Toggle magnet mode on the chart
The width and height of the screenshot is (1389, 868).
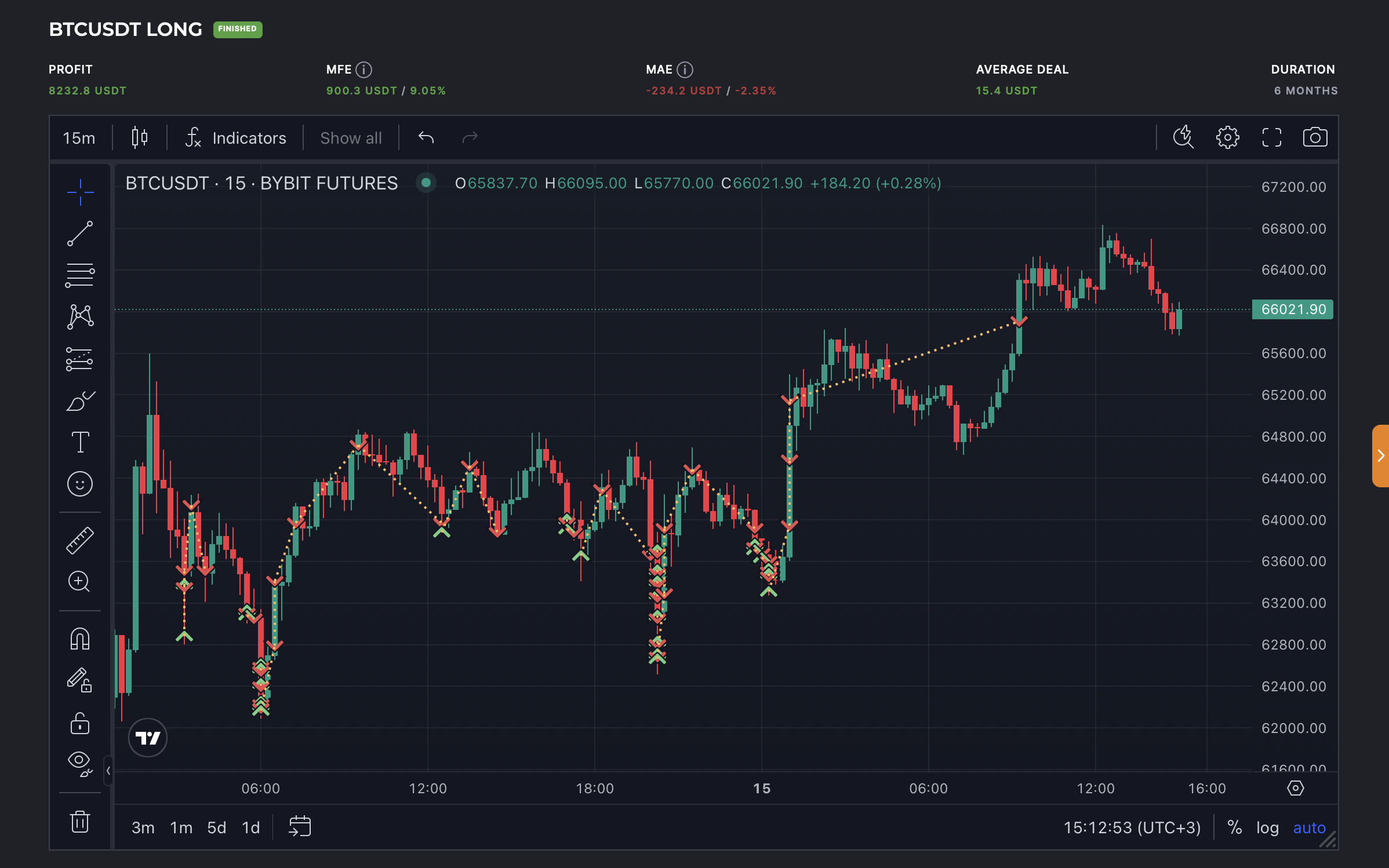80,639
